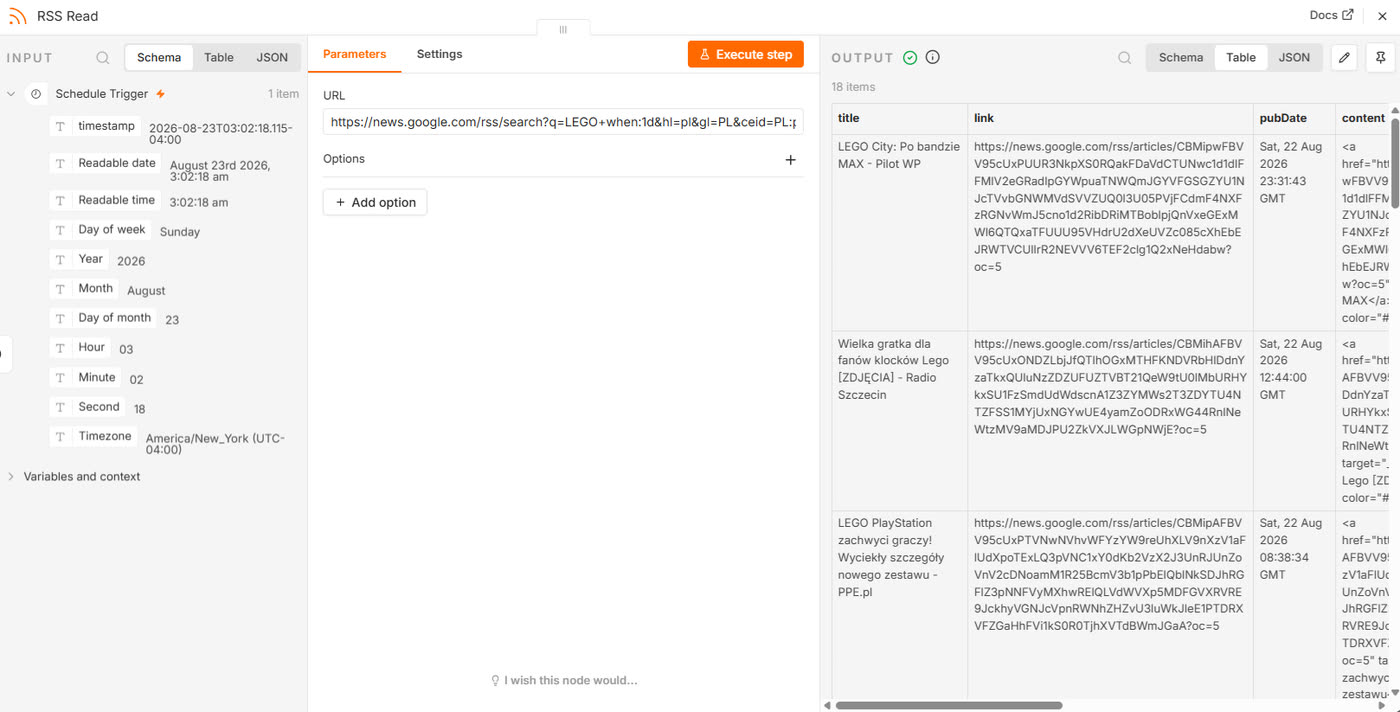Click the type icon beside Timezone field

click(x=61, y=437)
